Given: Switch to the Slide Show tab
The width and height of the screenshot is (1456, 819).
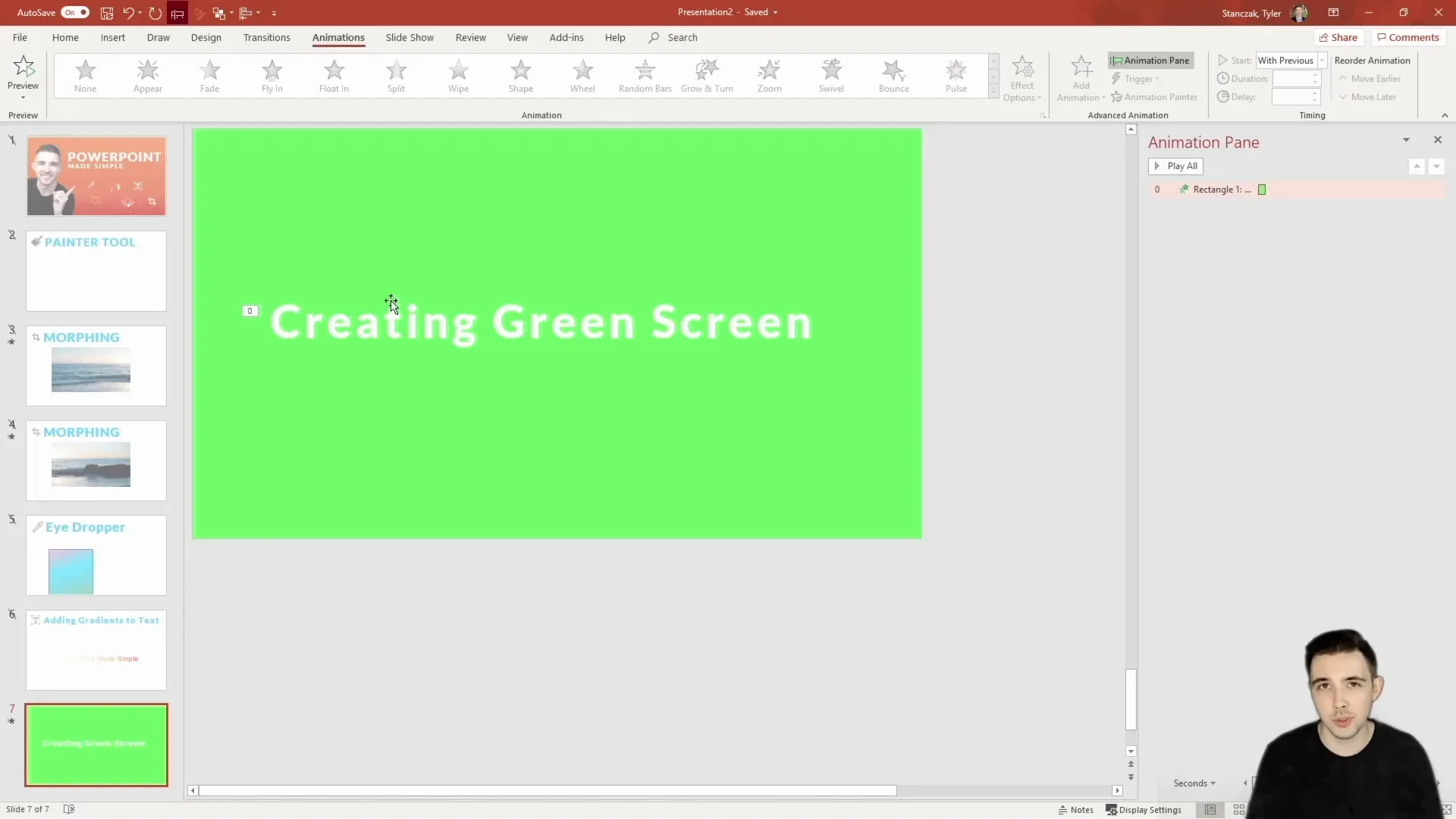Looking at the screenshot, I should 409,37.
